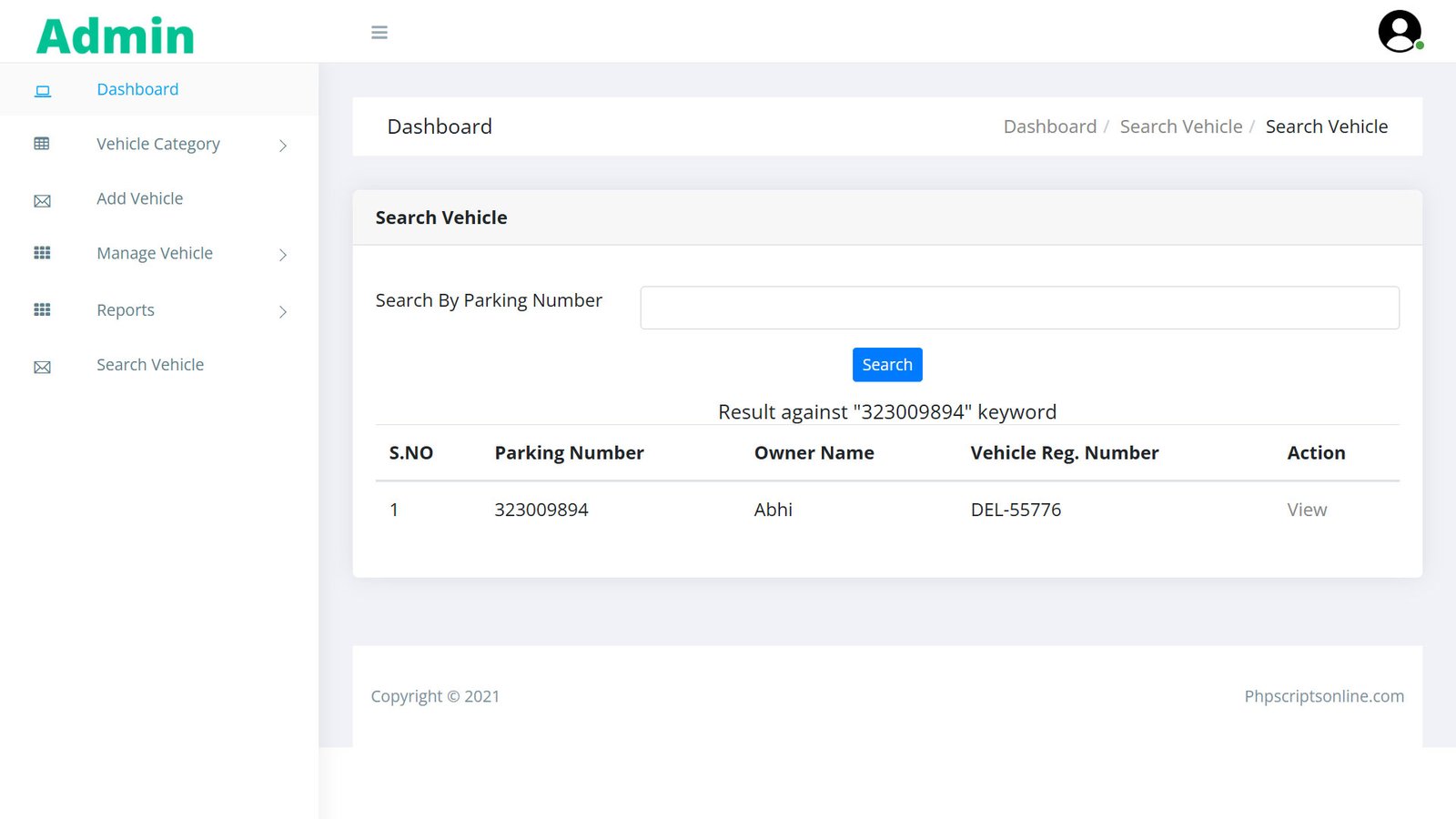The image size is (1456, 819).
Task: Click registration number DEL-55776 cell
Action: click(x=1016, y=510)
